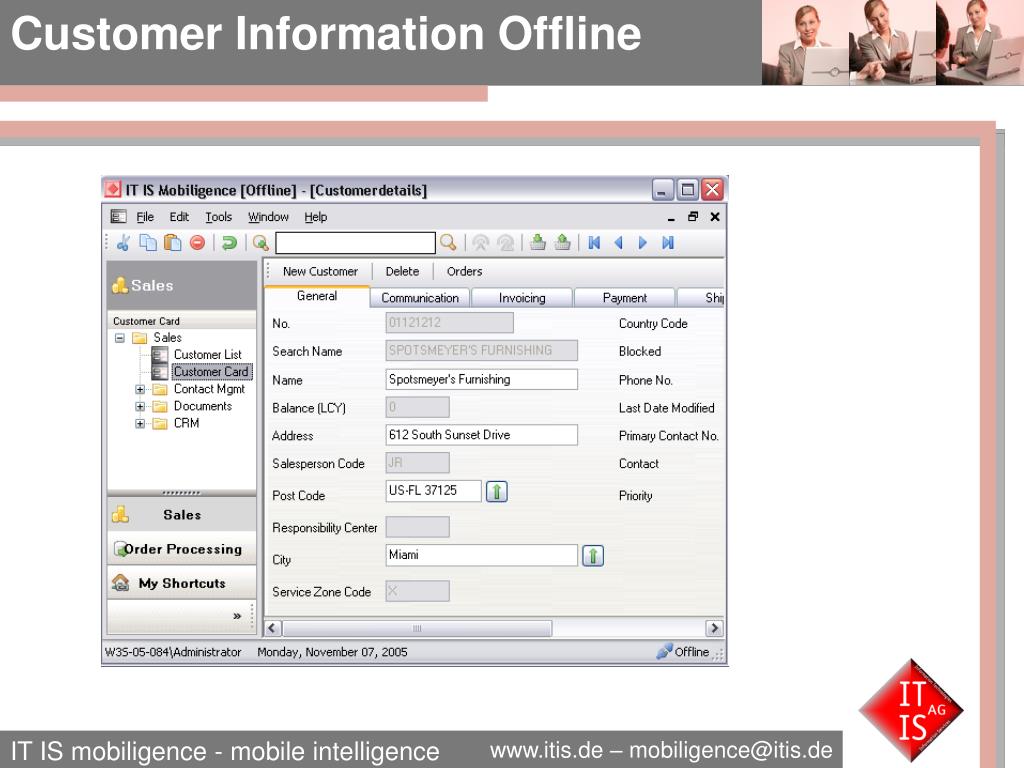This screenshot has height=768, width=1024.
Task: Click into the Address input field
Action: tap(481, 435)
